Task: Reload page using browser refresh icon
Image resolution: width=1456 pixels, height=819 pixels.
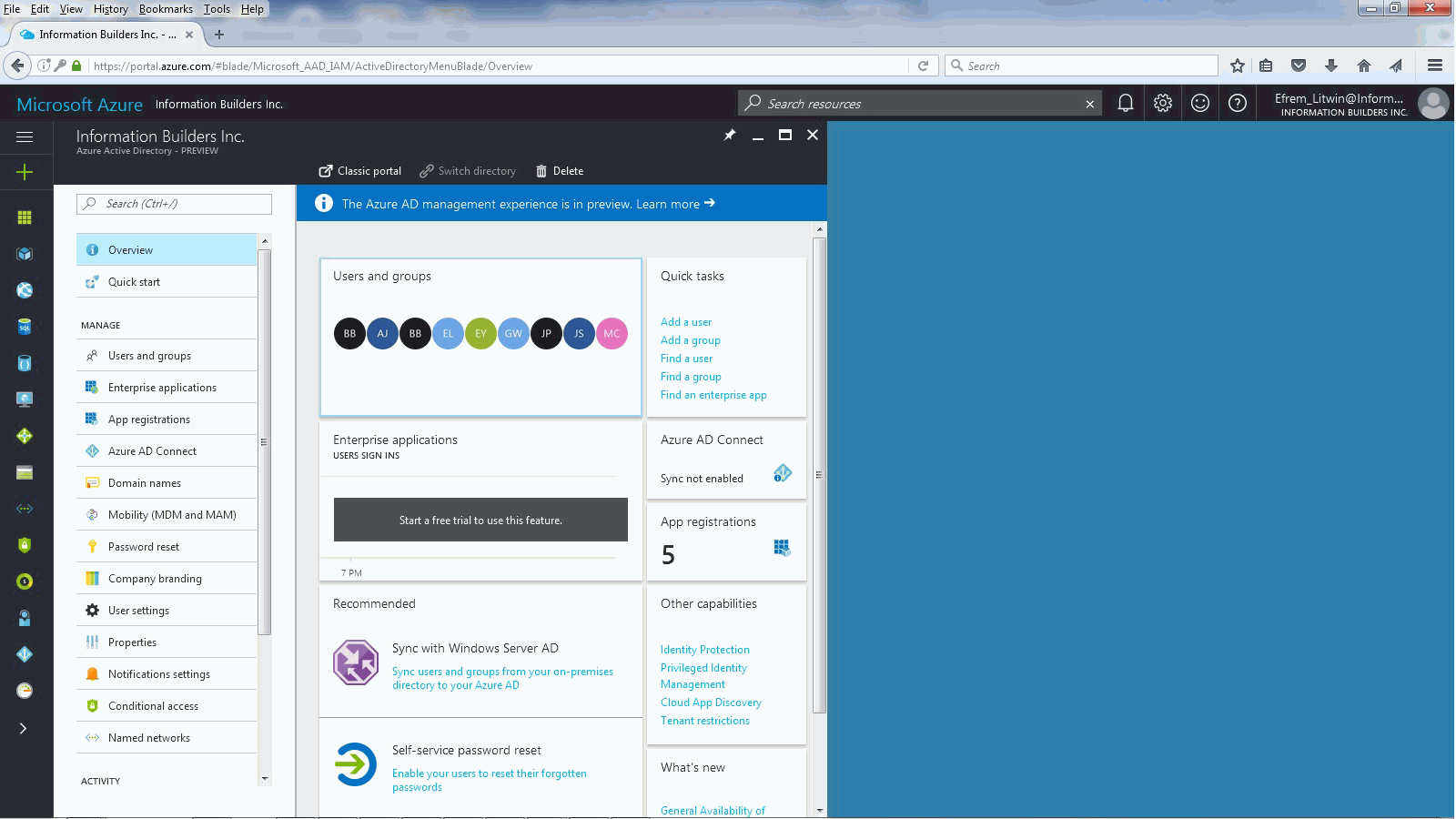Action: [923, 66]
